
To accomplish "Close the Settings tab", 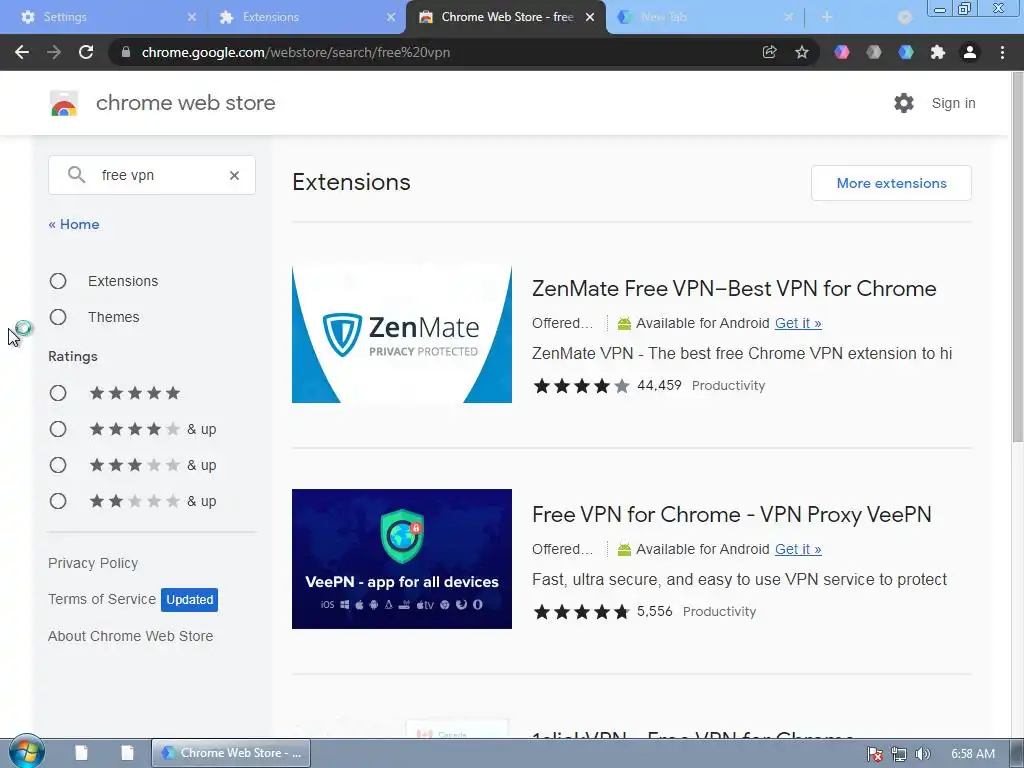I will [x=191, y=17].
